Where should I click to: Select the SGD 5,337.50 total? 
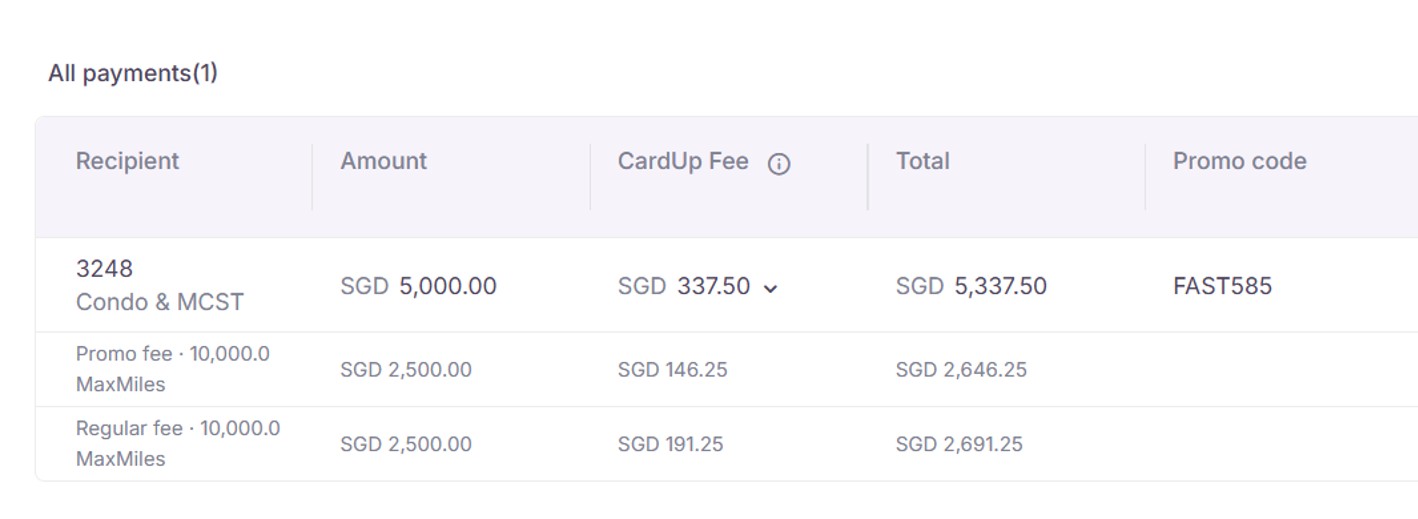(971, 286)
